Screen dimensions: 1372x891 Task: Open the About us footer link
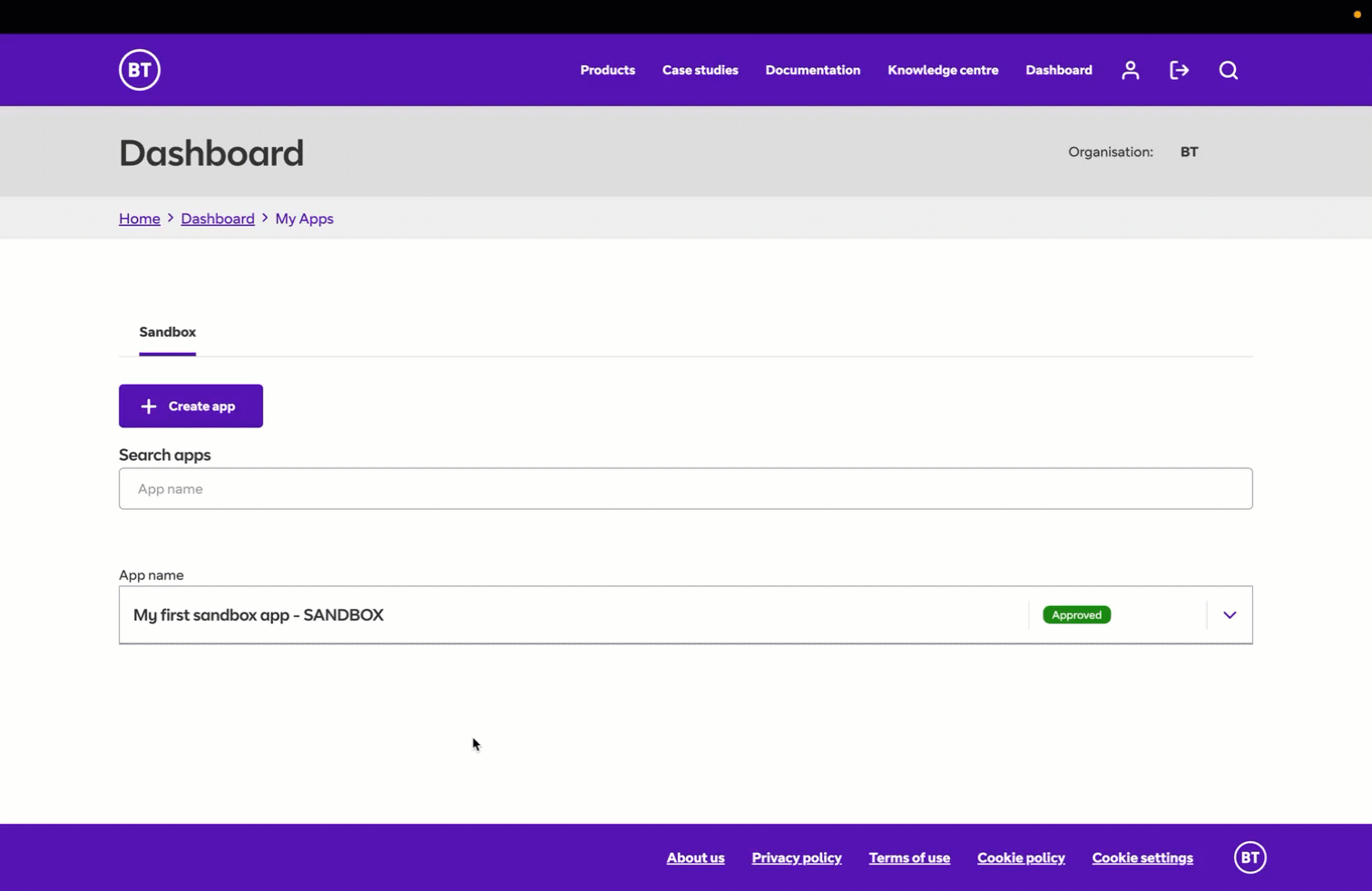tap(696, 857)
